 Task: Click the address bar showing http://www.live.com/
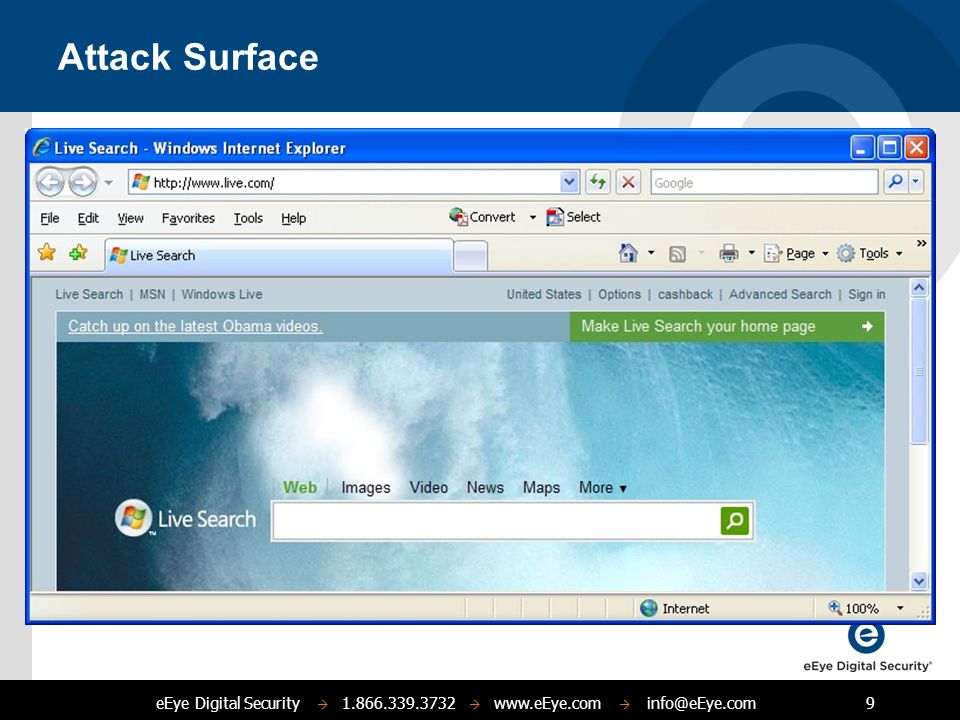click(x=343, y=182)
